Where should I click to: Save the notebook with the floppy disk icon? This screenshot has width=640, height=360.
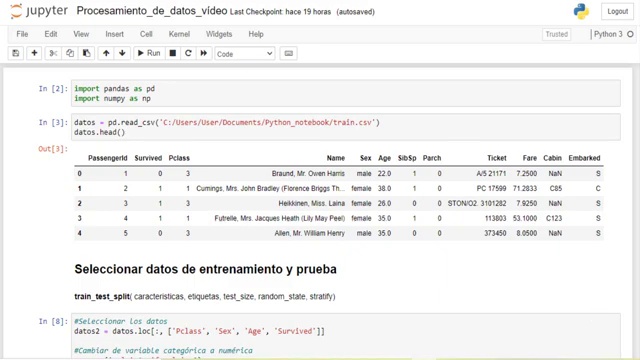(16, 53)
